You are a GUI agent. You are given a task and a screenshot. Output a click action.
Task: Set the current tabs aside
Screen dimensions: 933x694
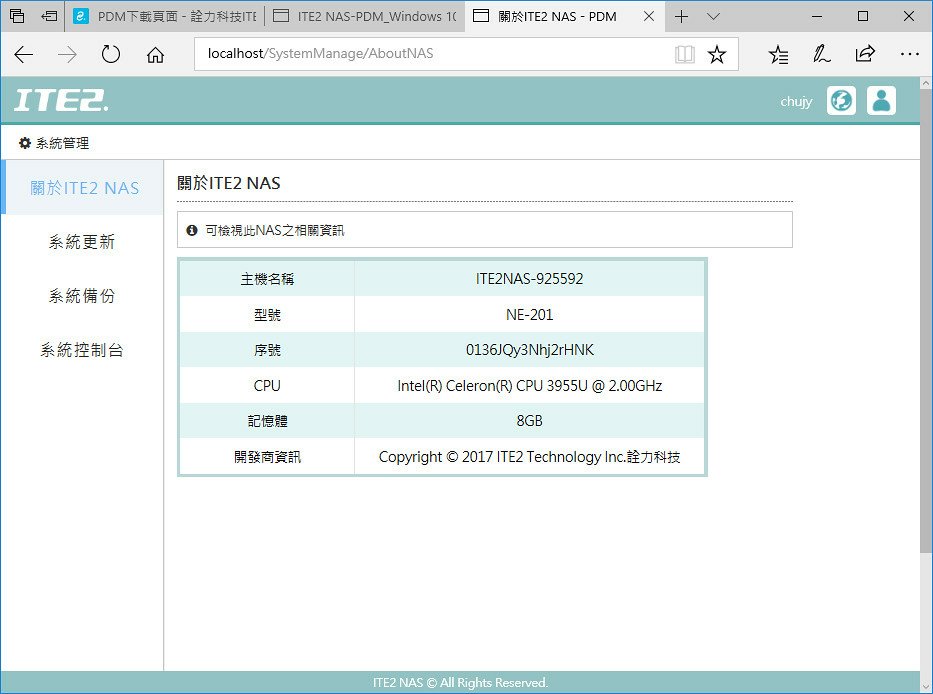pos(49,16)
